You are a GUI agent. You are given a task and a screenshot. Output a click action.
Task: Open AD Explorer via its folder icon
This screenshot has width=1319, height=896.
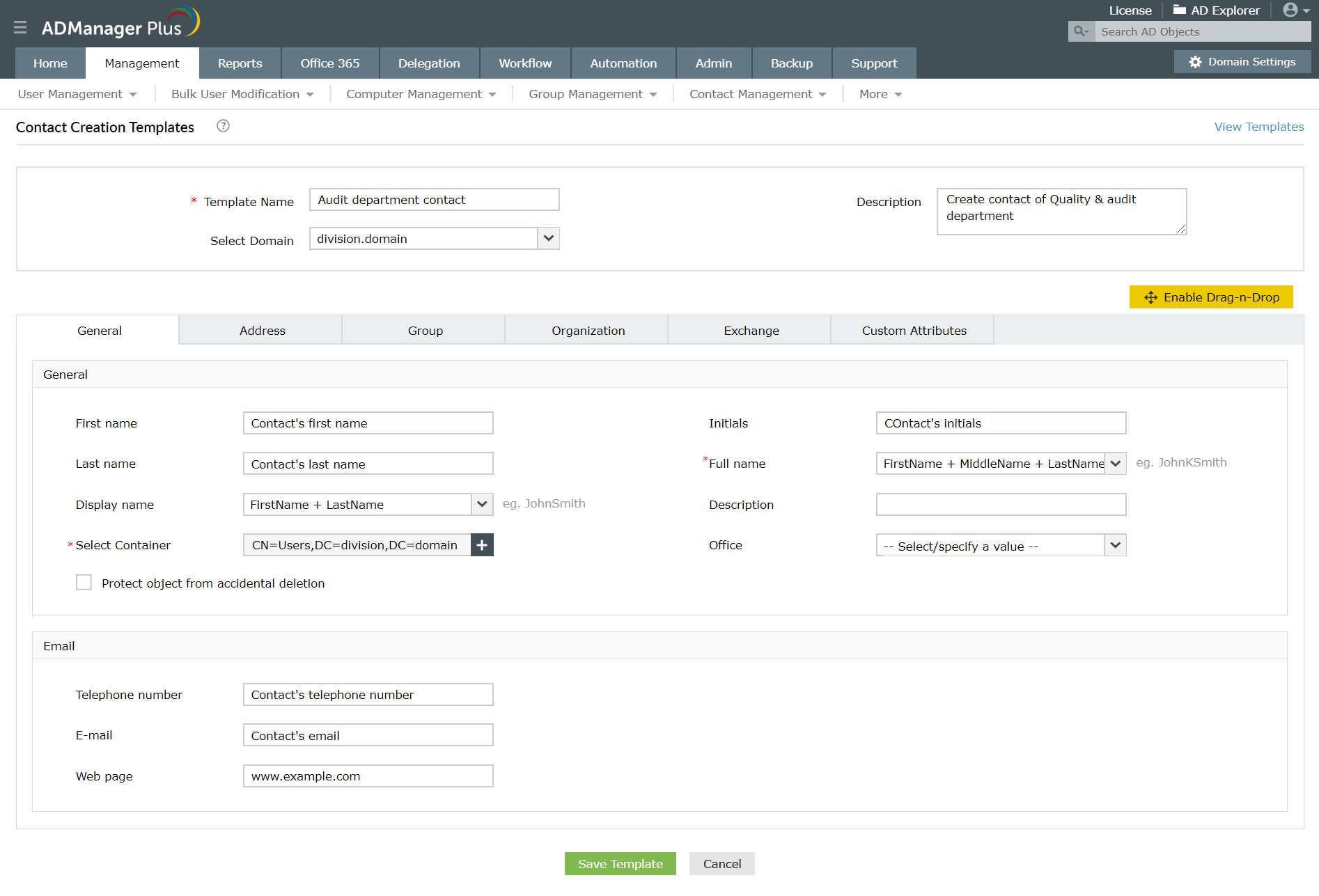click(x=1178, y=10)
